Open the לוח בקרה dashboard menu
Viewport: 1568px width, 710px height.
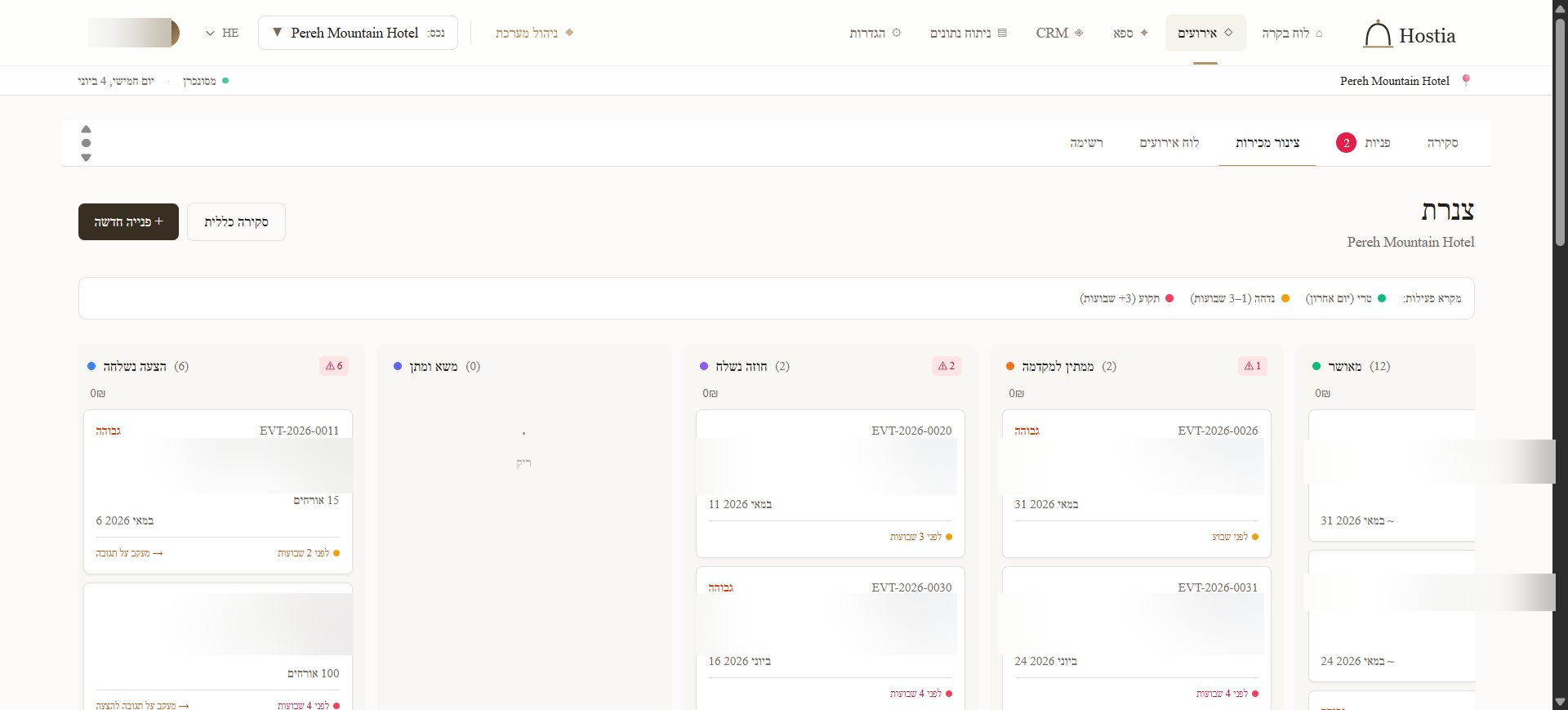(1292, 33)
